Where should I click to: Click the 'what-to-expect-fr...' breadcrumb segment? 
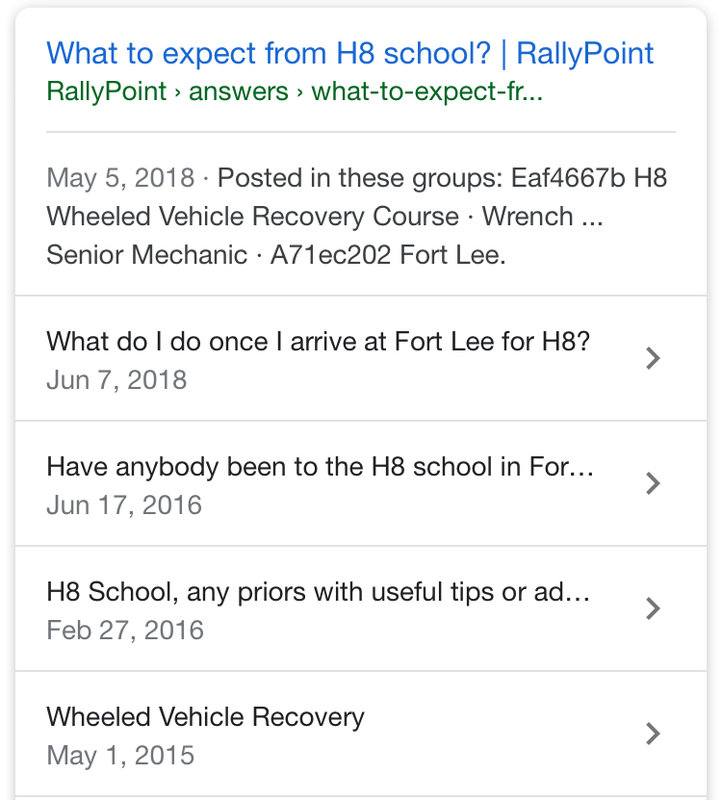tap(427, 92)
